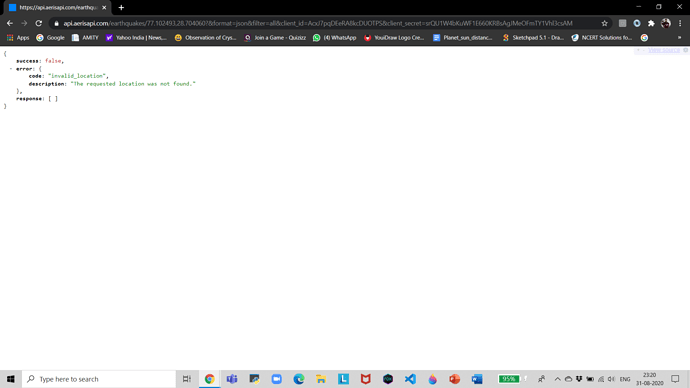Viewport: 690px width, 388px height.
Task: Click the success false value
Action: pos(53,61)
